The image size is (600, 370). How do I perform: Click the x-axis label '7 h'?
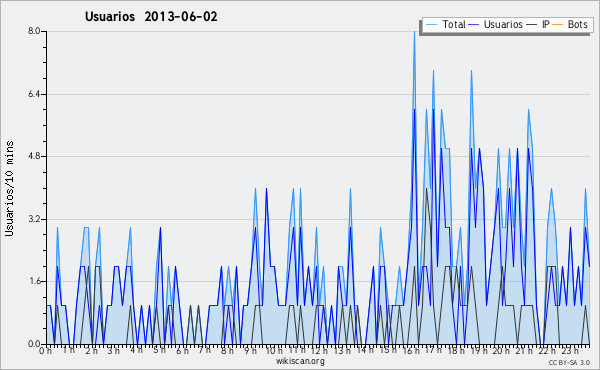point(204,350)
